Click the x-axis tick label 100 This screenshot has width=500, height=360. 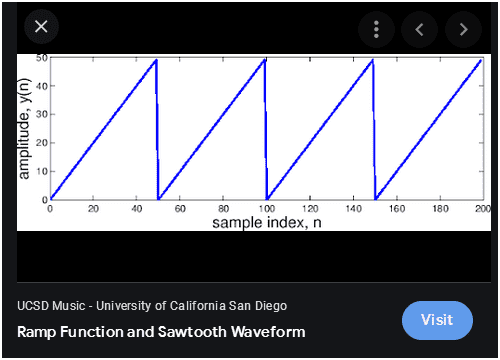point(267,209)
